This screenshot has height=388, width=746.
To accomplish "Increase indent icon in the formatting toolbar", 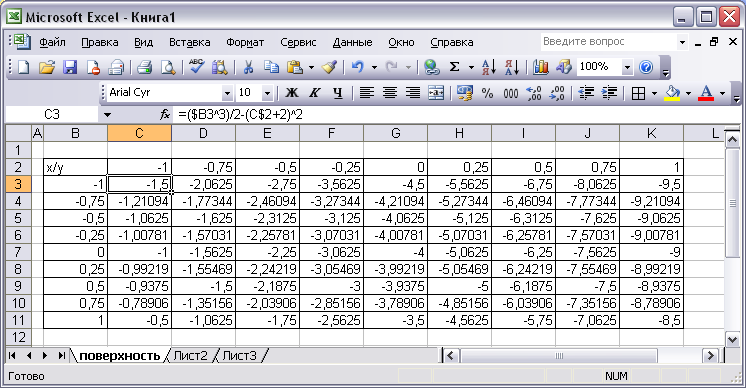I will click(609, 93).
